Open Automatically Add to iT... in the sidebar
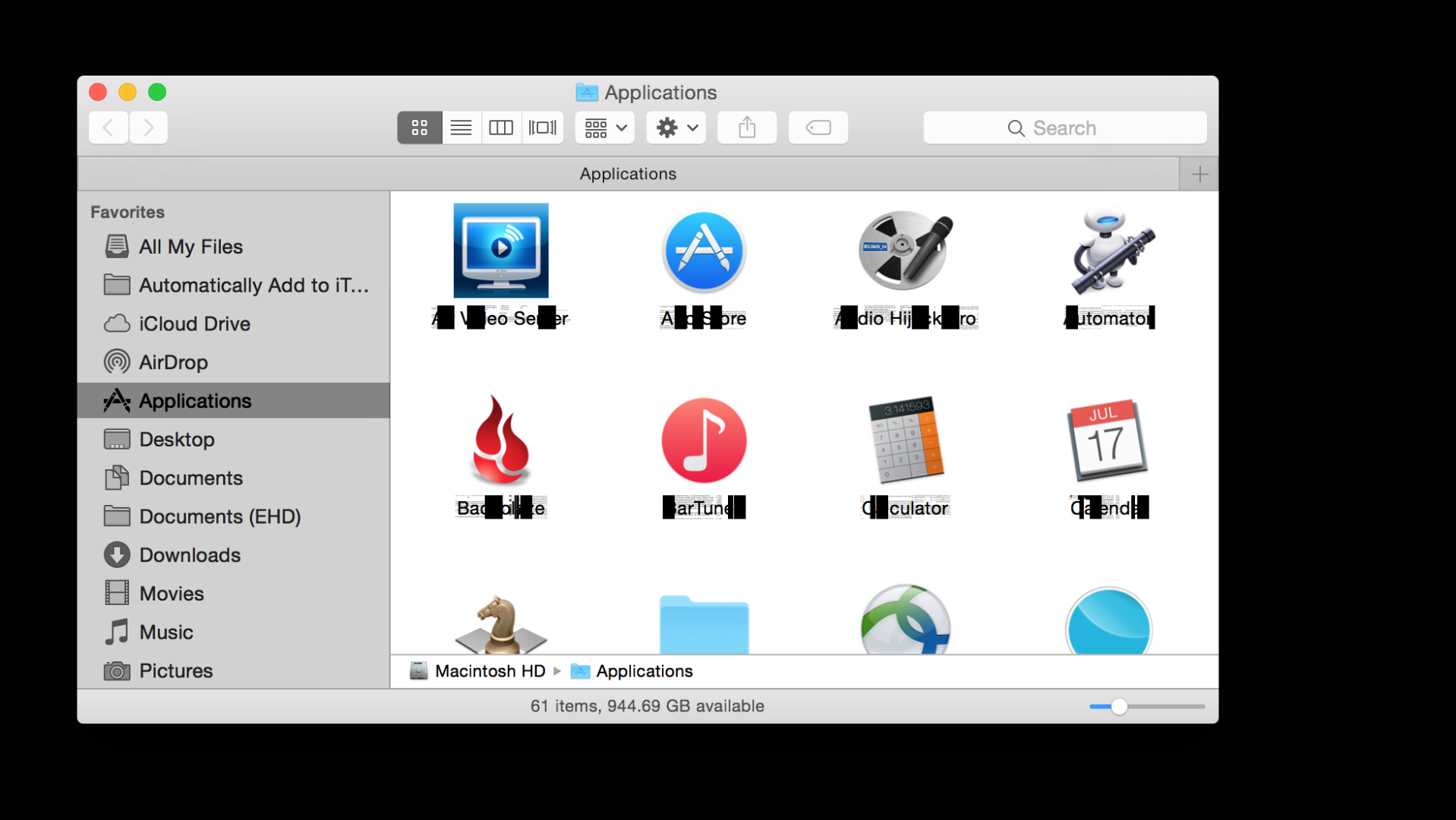 234,285
